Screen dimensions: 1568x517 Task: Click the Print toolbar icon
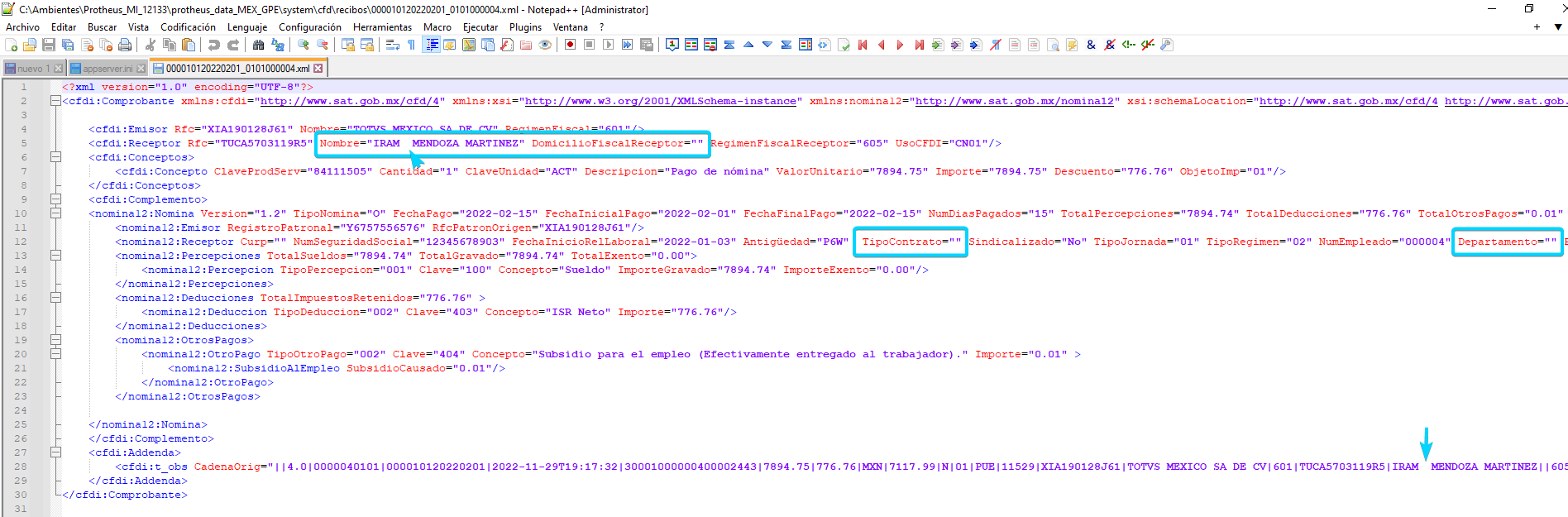(125, 45)
